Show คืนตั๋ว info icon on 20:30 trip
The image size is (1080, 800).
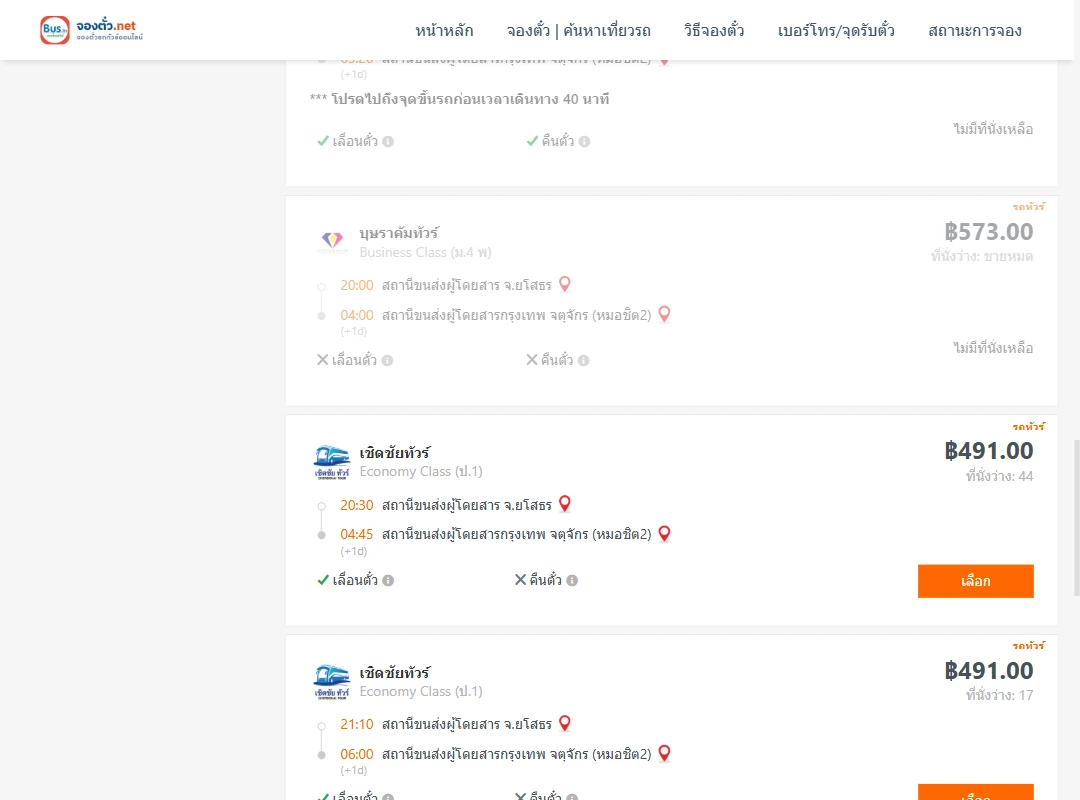click(572, 580)
